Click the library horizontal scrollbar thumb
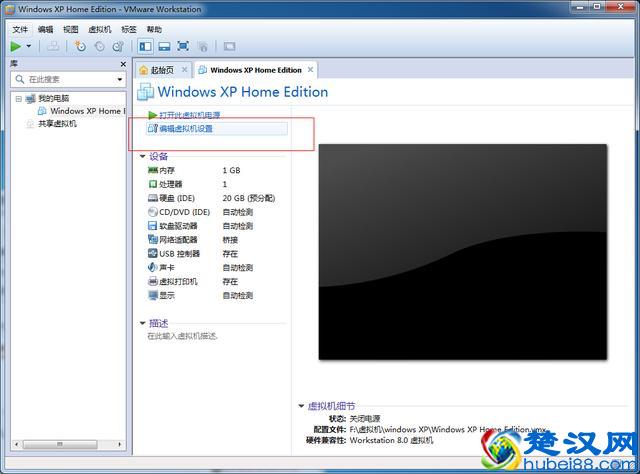The image size is (640, 474). point(60,444)
